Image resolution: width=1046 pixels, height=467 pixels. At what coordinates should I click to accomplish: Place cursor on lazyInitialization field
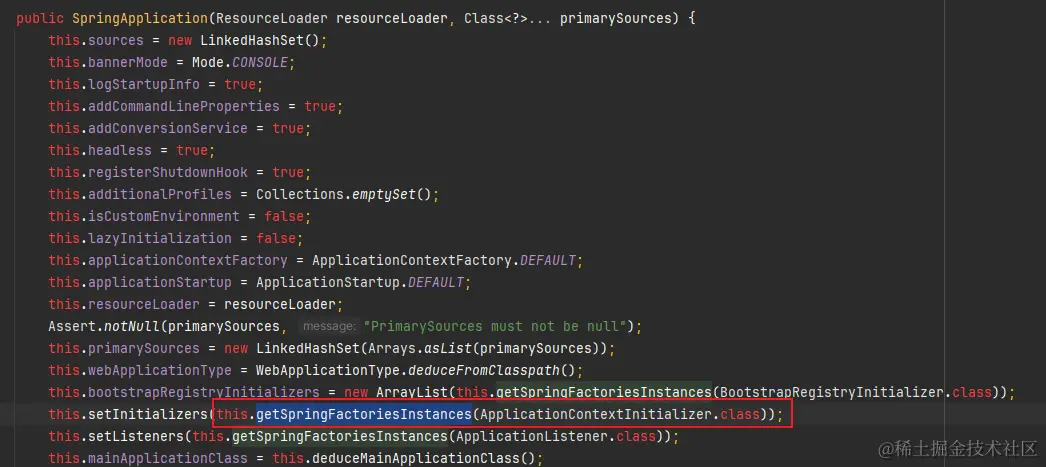click(x=159, y=239)
